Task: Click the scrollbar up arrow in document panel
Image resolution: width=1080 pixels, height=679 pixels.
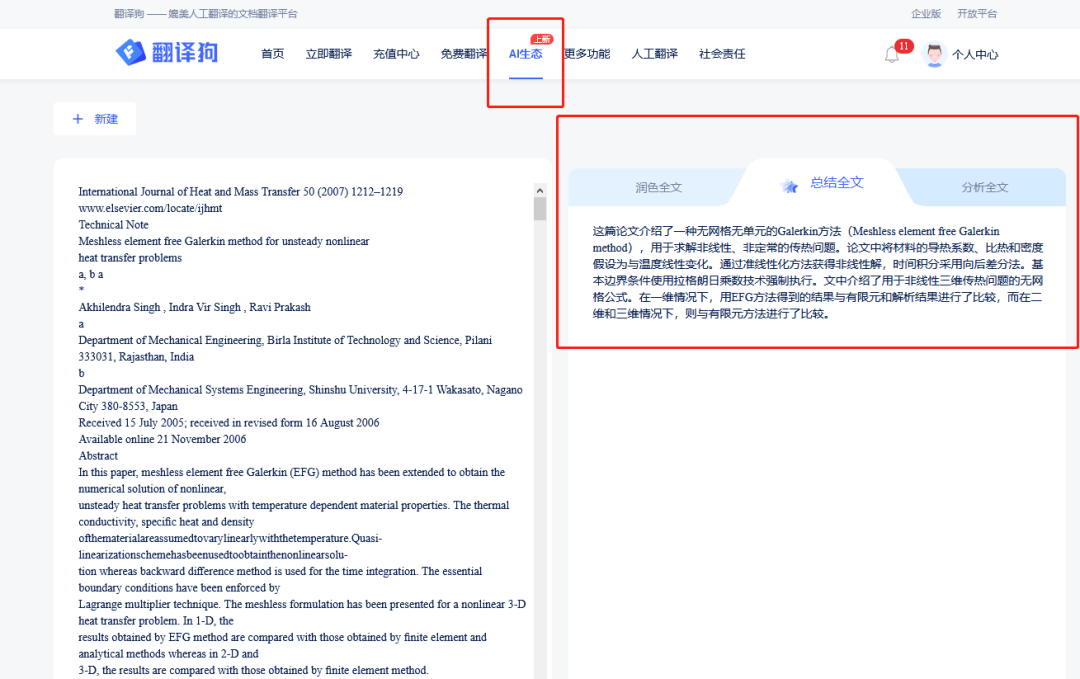Action: point(539,191)
